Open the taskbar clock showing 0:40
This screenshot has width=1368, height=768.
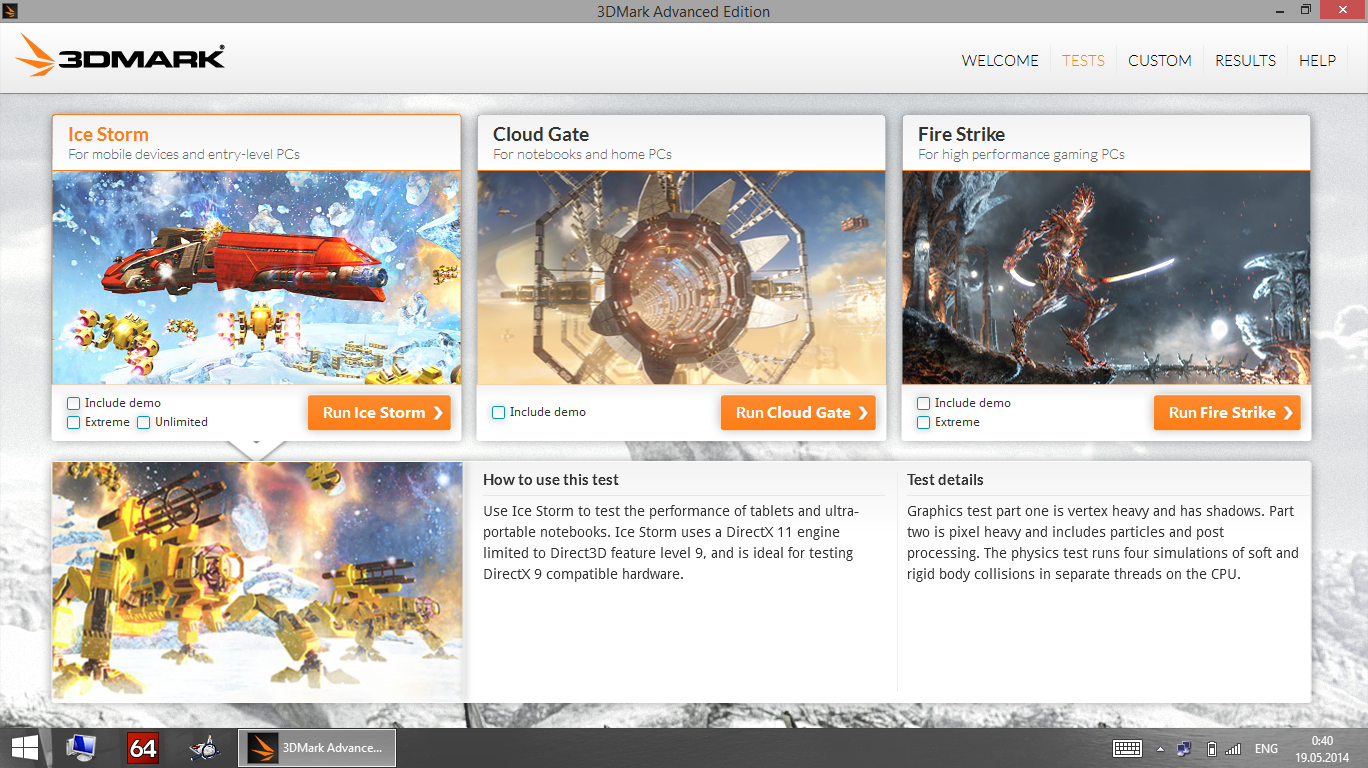click(1322, 748)
